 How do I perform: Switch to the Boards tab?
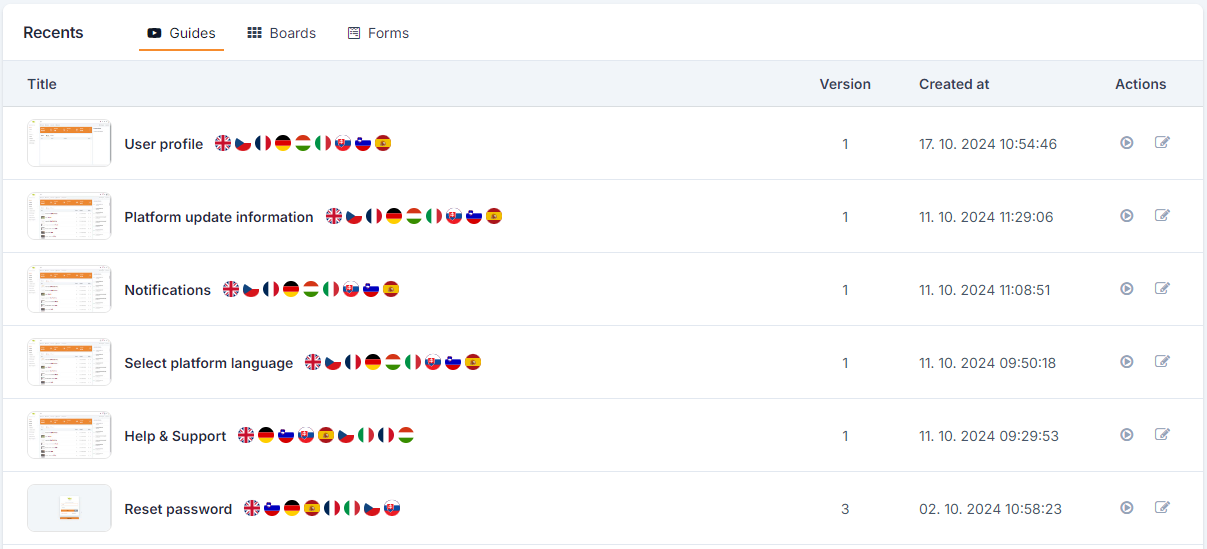(x=282, y=33)
